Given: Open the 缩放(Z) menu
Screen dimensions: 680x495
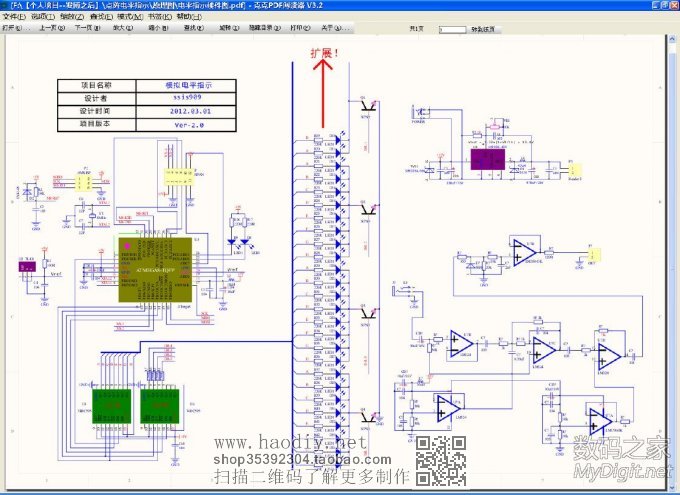Looking at the screenshot, I should click(72, 18).
